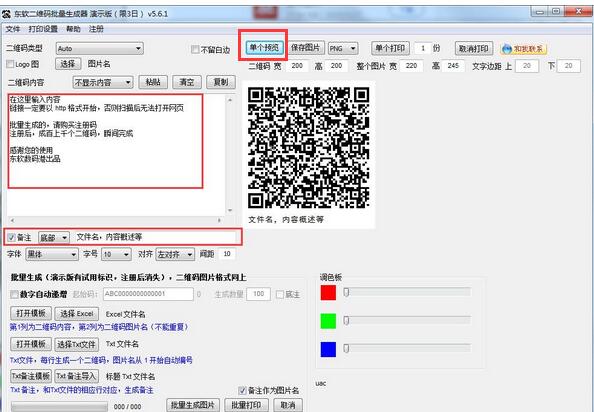Screen dimensions: 594x412
Task: Click 打开模板 button beside 选择Txt文件
Action: pyautogui.click(x=31, y=344)
